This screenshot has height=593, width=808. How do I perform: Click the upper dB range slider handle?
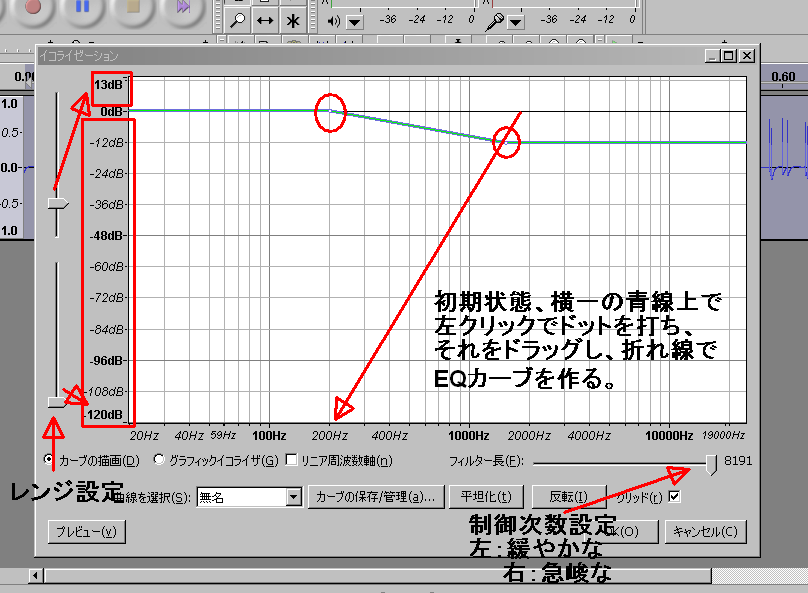click(x=57, y=204)
